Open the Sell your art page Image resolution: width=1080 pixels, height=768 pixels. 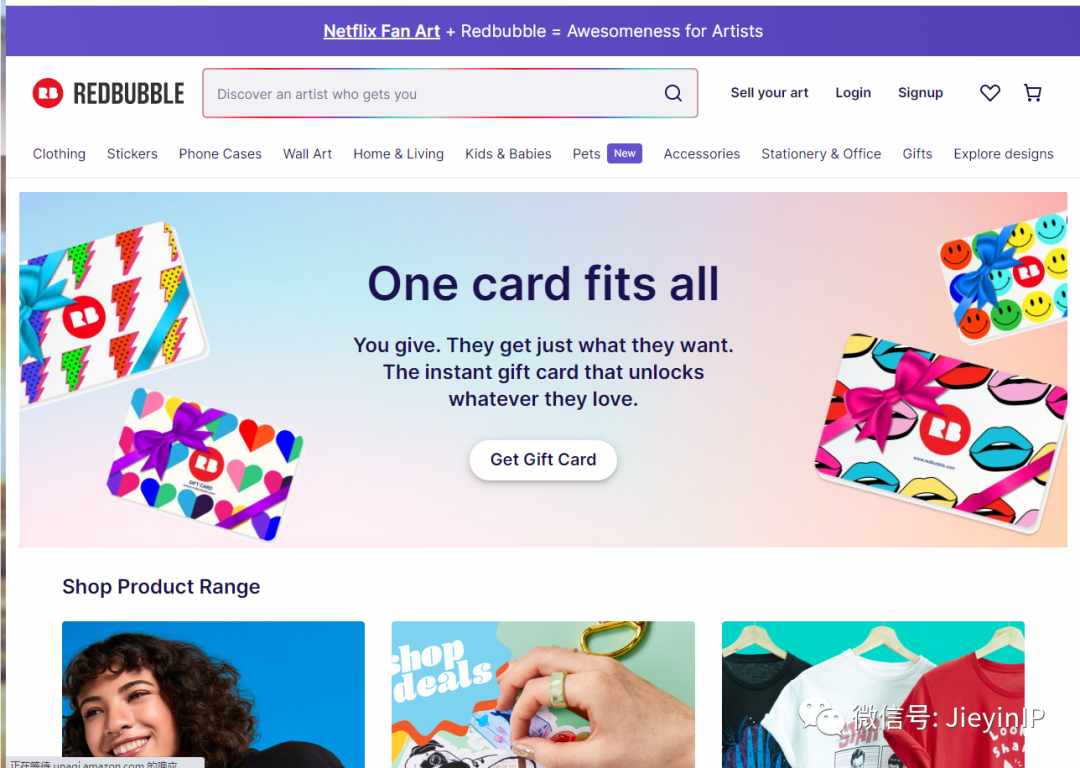click(x=769, y=93)
